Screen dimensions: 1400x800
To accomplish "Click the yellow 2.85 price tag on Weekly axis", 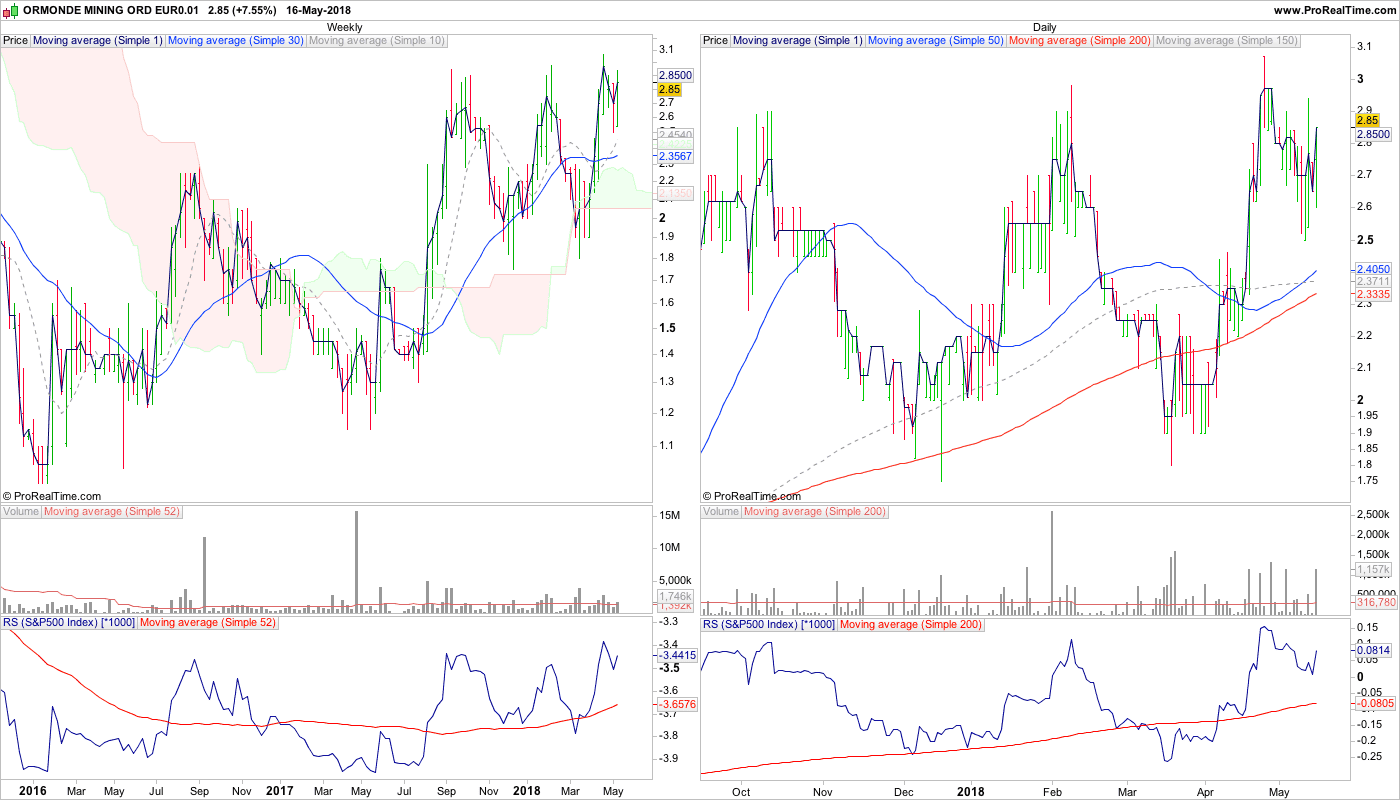I will [x=669, y=89].
